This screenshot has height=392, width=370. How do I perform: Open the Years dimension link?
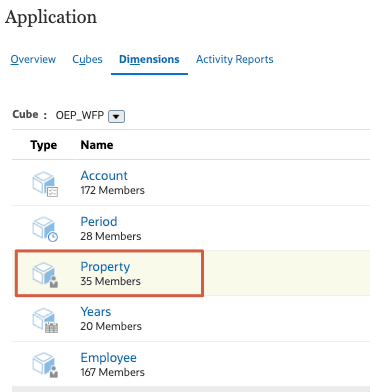[x=96, y=312]
